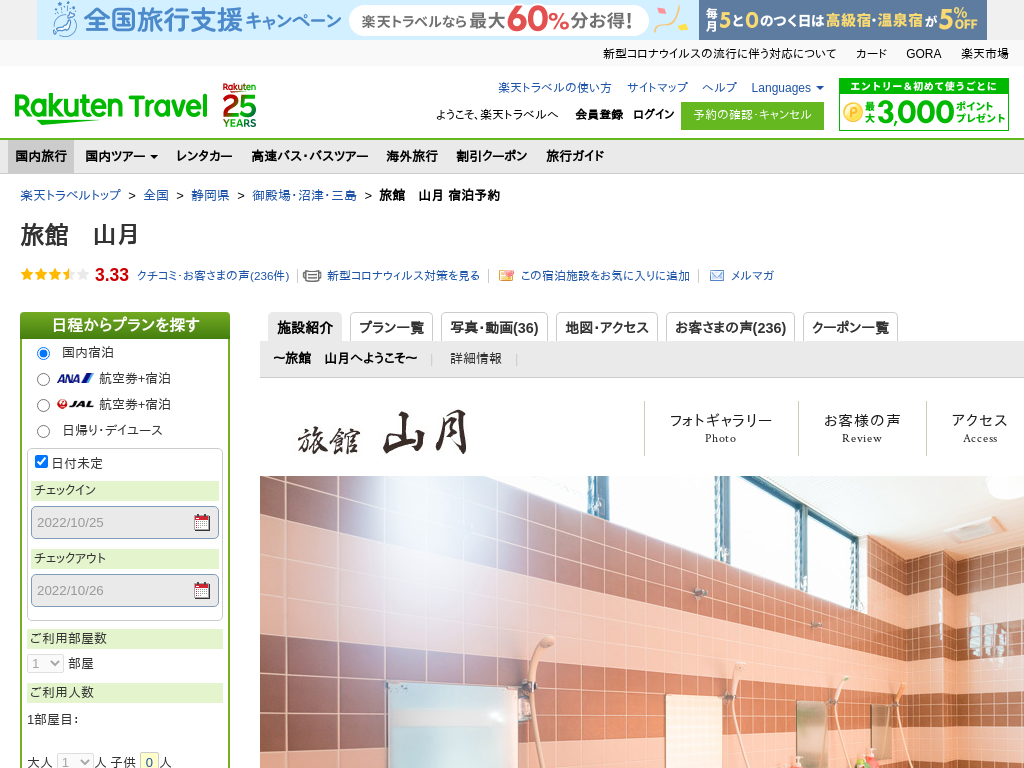Click the 5と0のつく日 5% OFF banner

pos(842,20)
